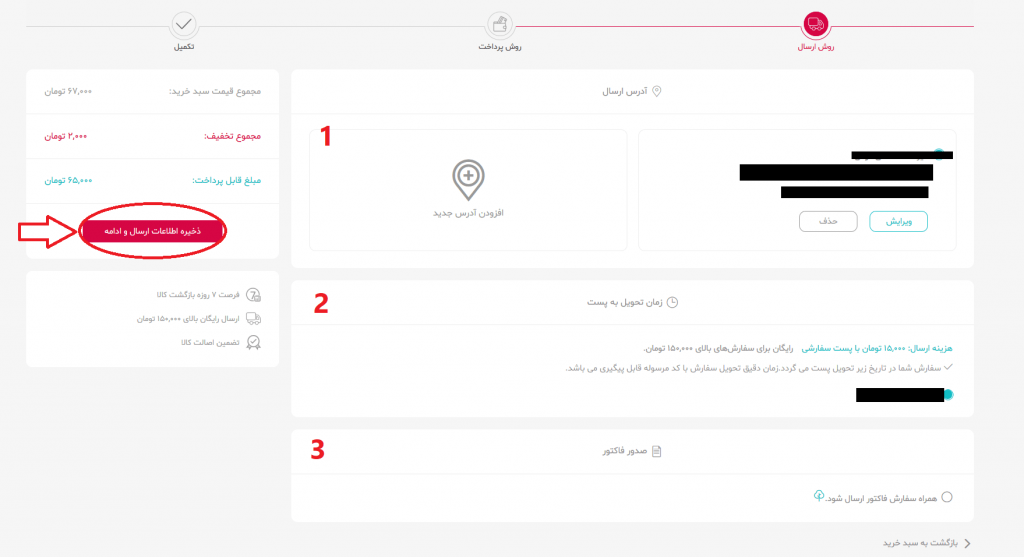Viewport: 1024px width, 557px height.
Task: Click the back chevron next to بازگشت به سبد خرید
Action: [x=967, y=543]
